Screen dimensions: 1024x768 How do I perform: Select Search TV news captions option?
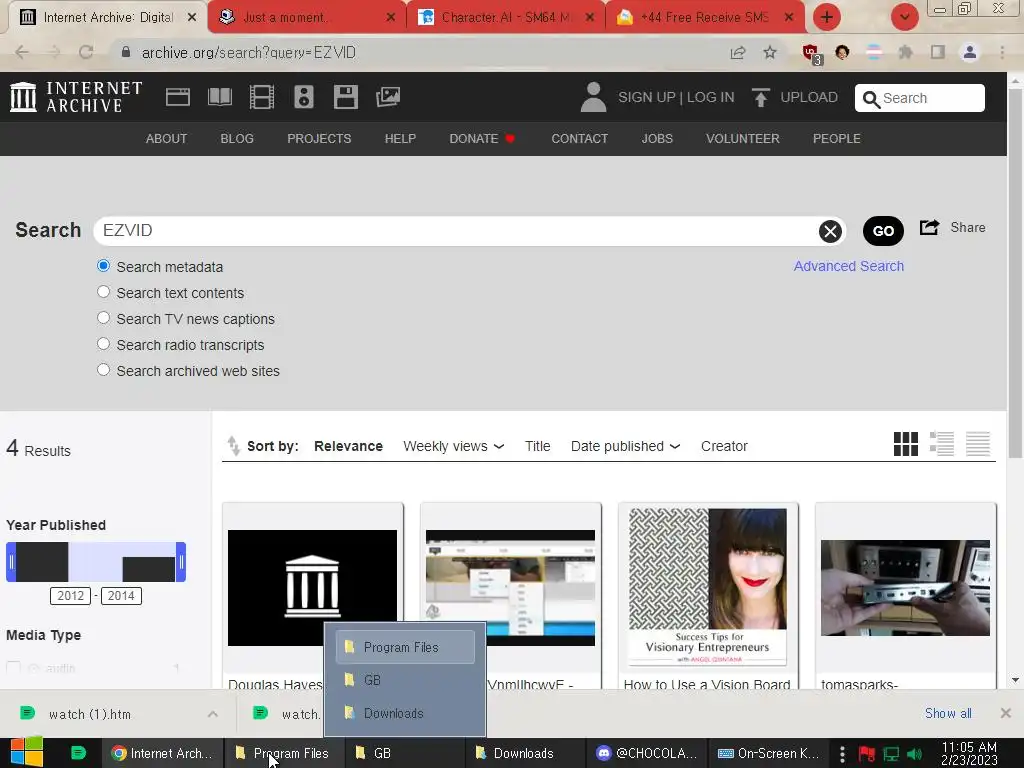pyautogui.click(x=103, y=318)
